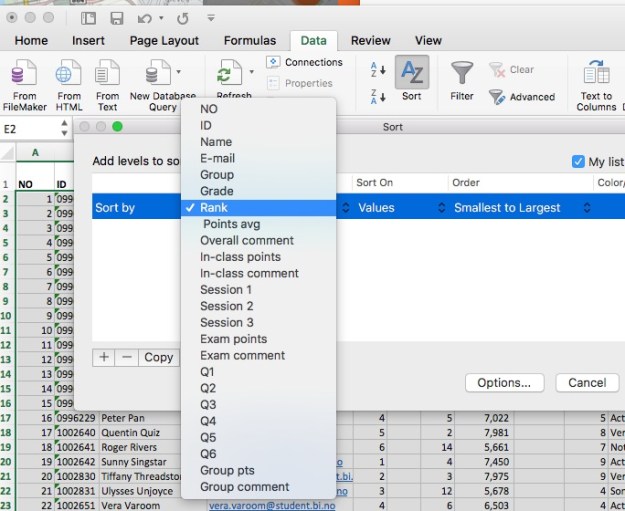
Task: Switch to the Review ribbon tab
Action: click(x=370, y=41)
